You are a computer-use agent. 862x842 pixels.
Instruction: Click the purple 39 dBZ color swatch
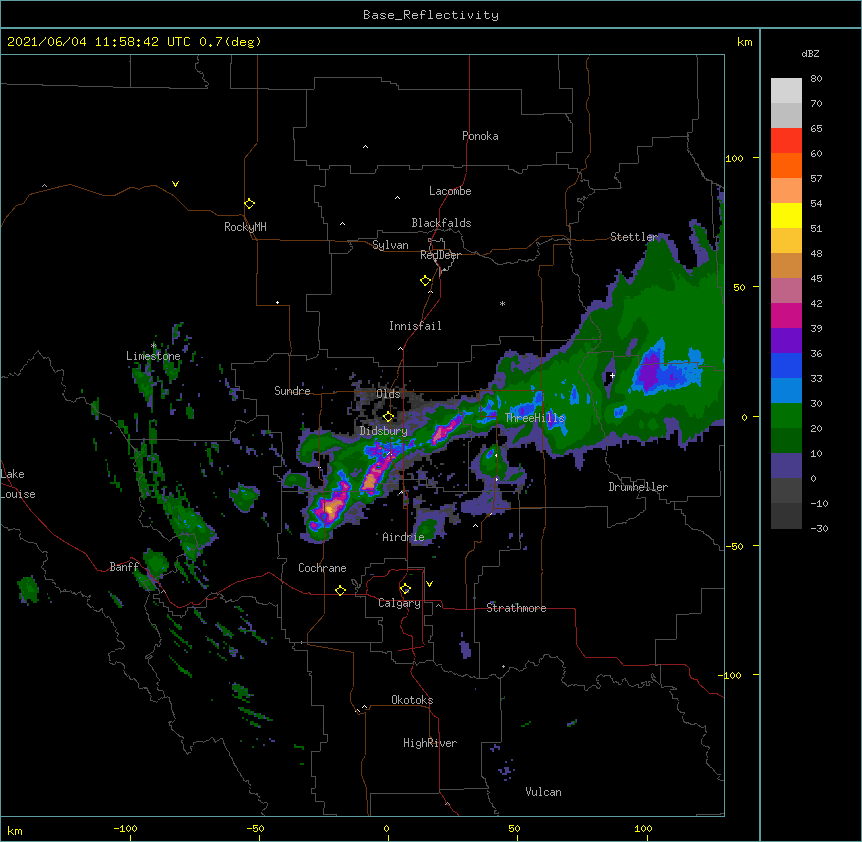click(786, 341)
